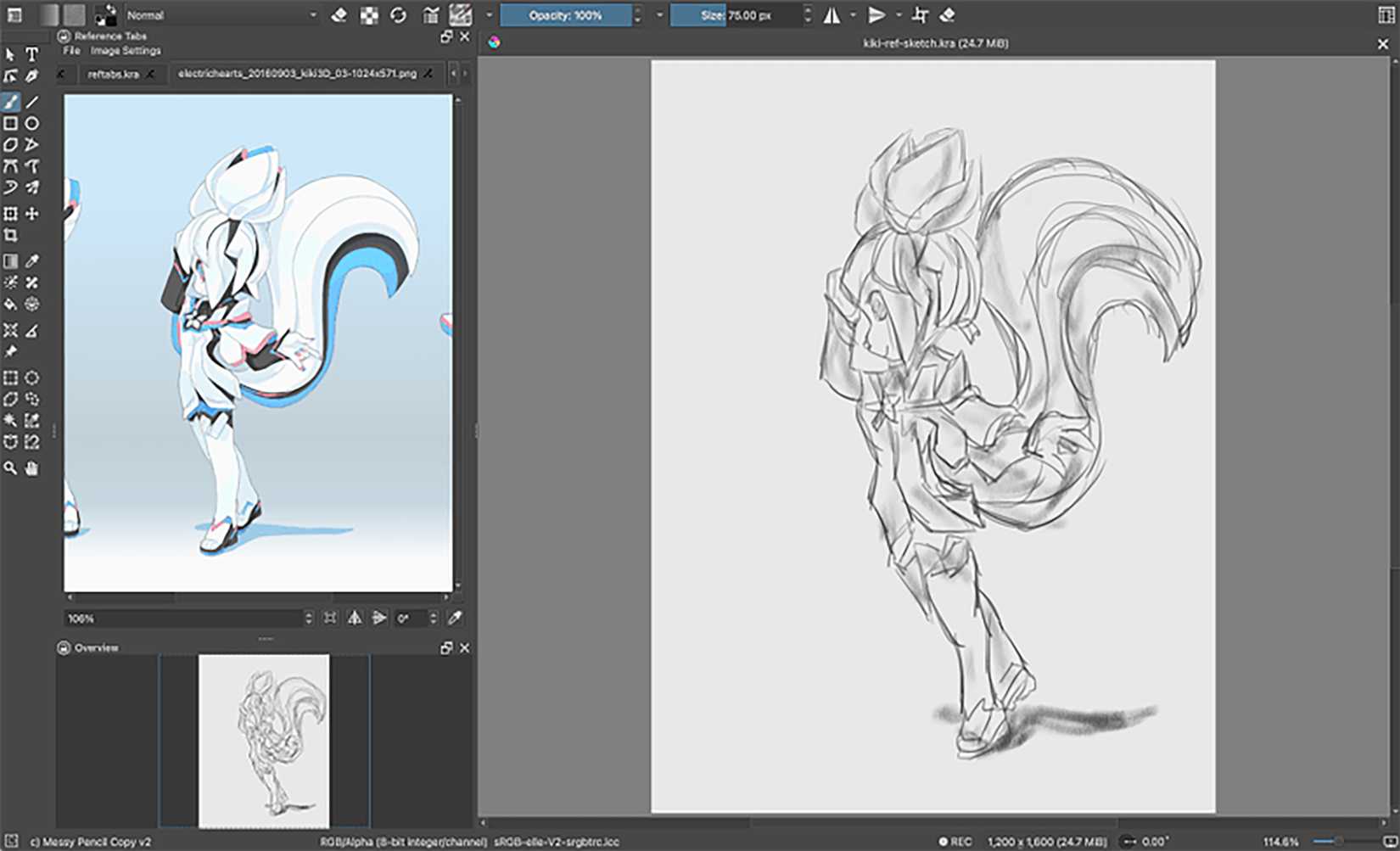The width and height of the screenshot is (1400, 851).
Task: Flip the reference image horizontally
Action: point(355,618)
